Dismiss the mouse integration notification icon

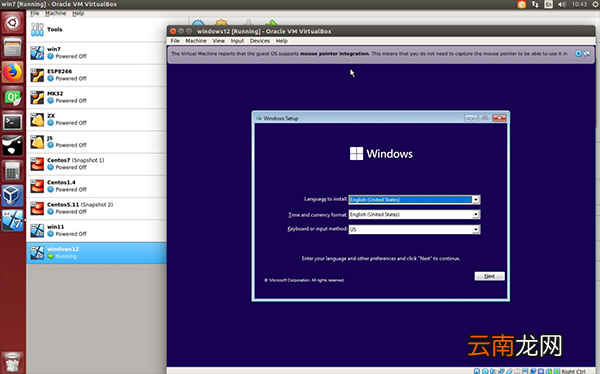pos(579,54)
